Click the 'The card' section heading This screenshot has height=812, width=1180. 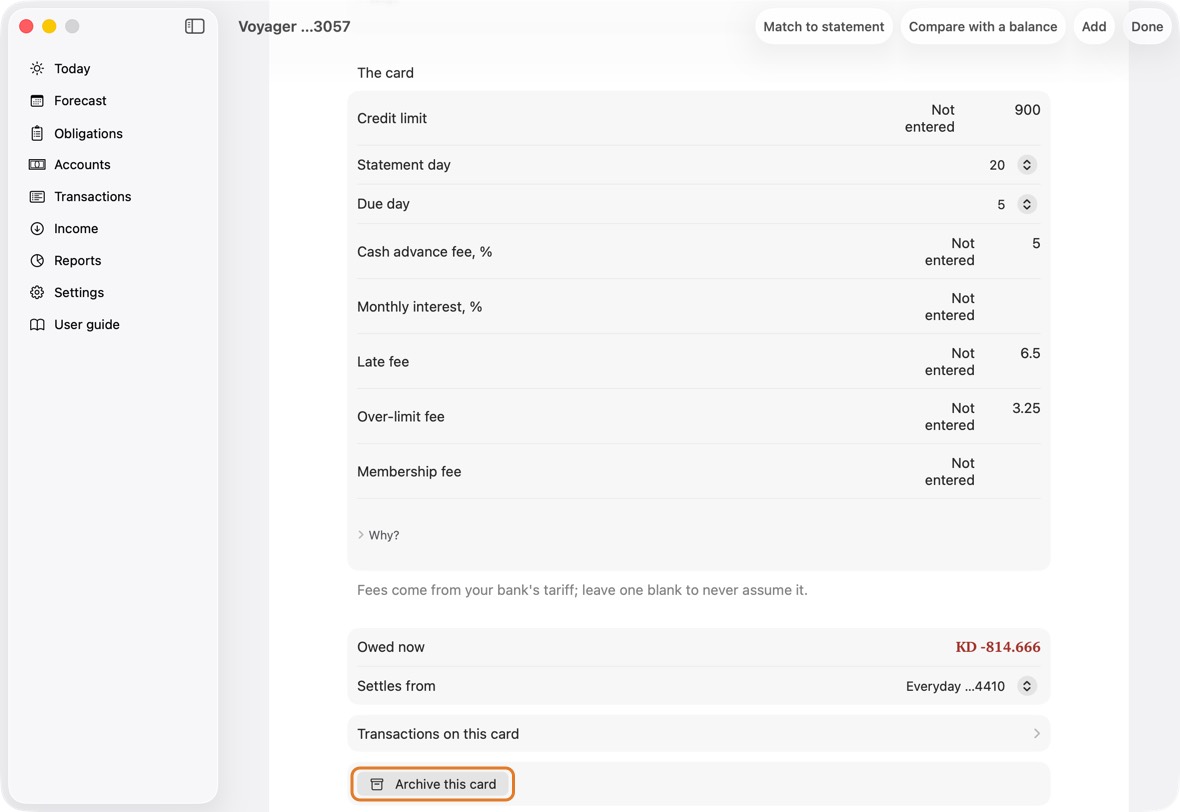[x=385, y=73]
